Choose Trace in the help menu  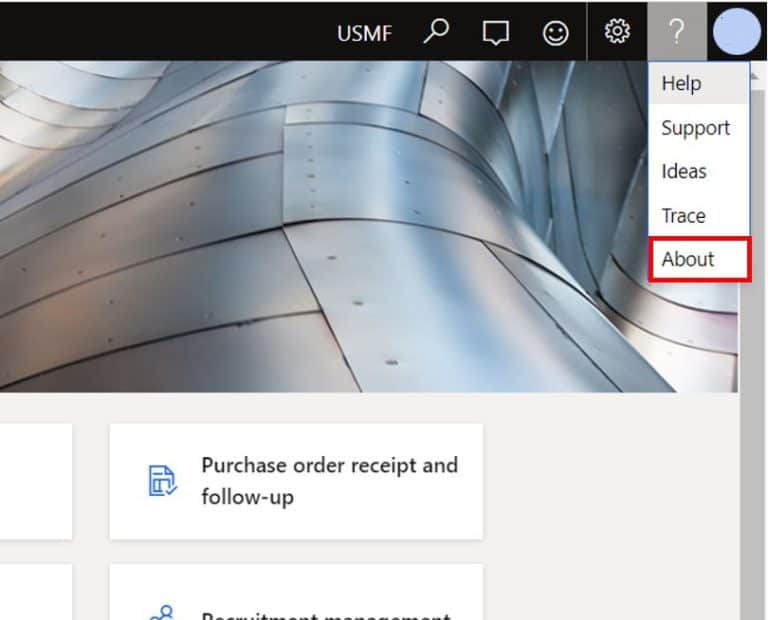click(699, 215)
